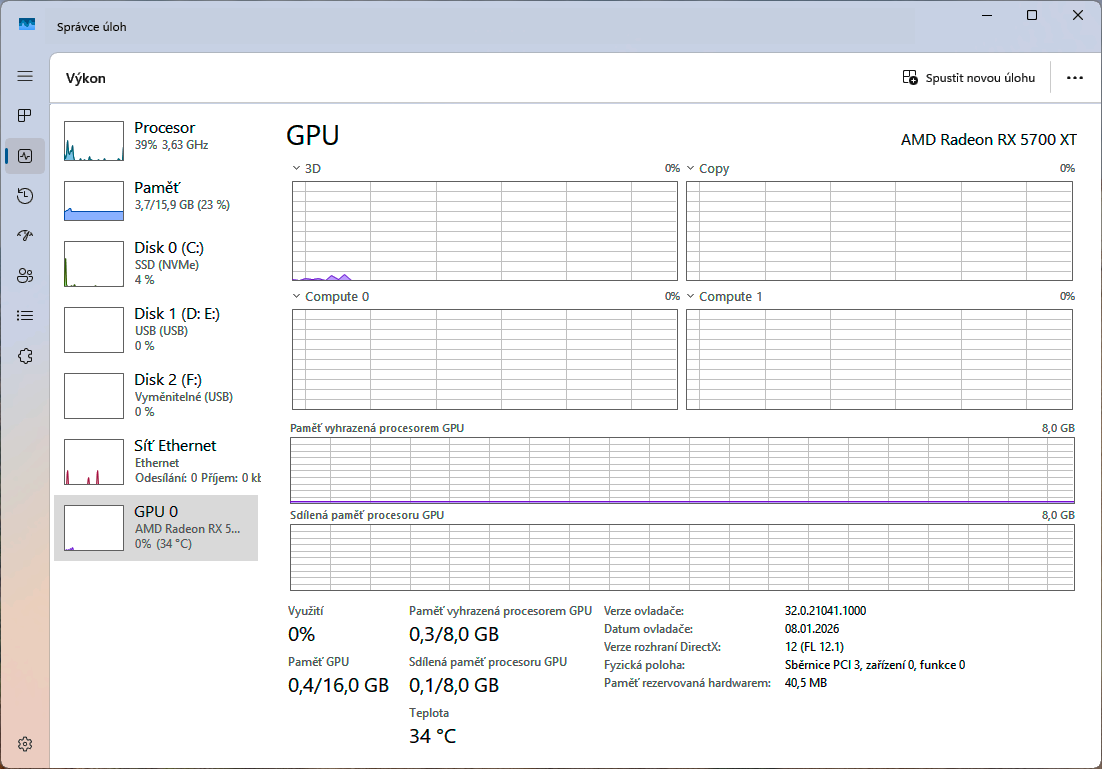Expand the Compute 1 graph dropdown
This screenshot has width=1102, height=769.
[x=691, y=297]
